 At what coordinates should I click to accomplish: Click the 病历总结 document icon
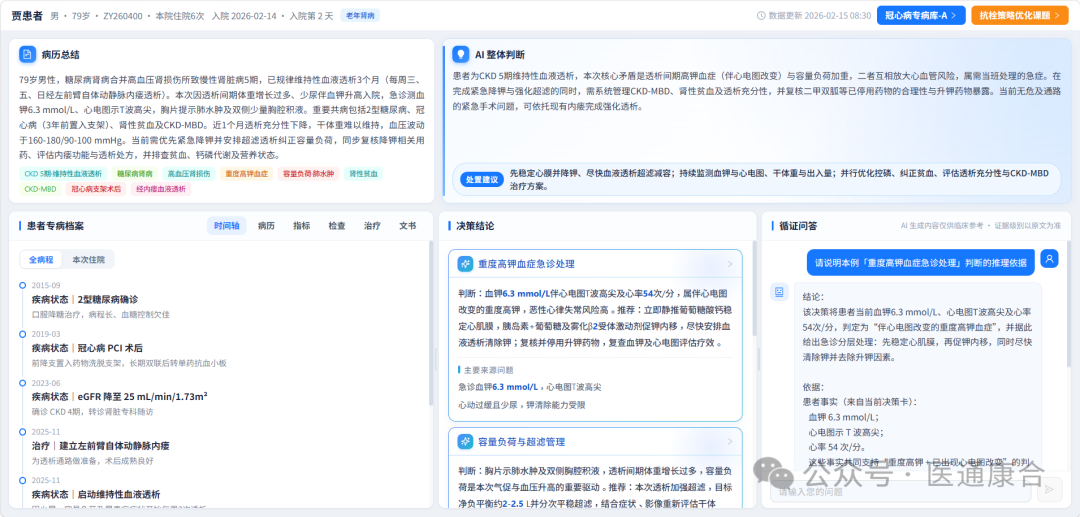[x=28, y=54]
